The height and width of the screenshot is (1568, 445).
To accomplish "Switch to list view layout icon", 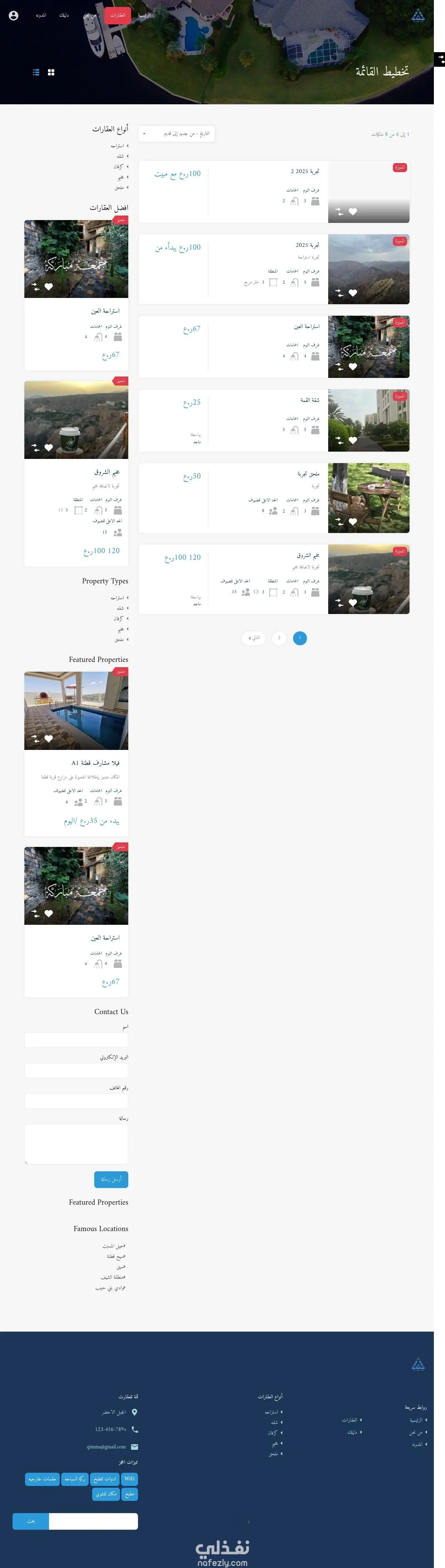I will pyautogui.click(x=36, y=72).
